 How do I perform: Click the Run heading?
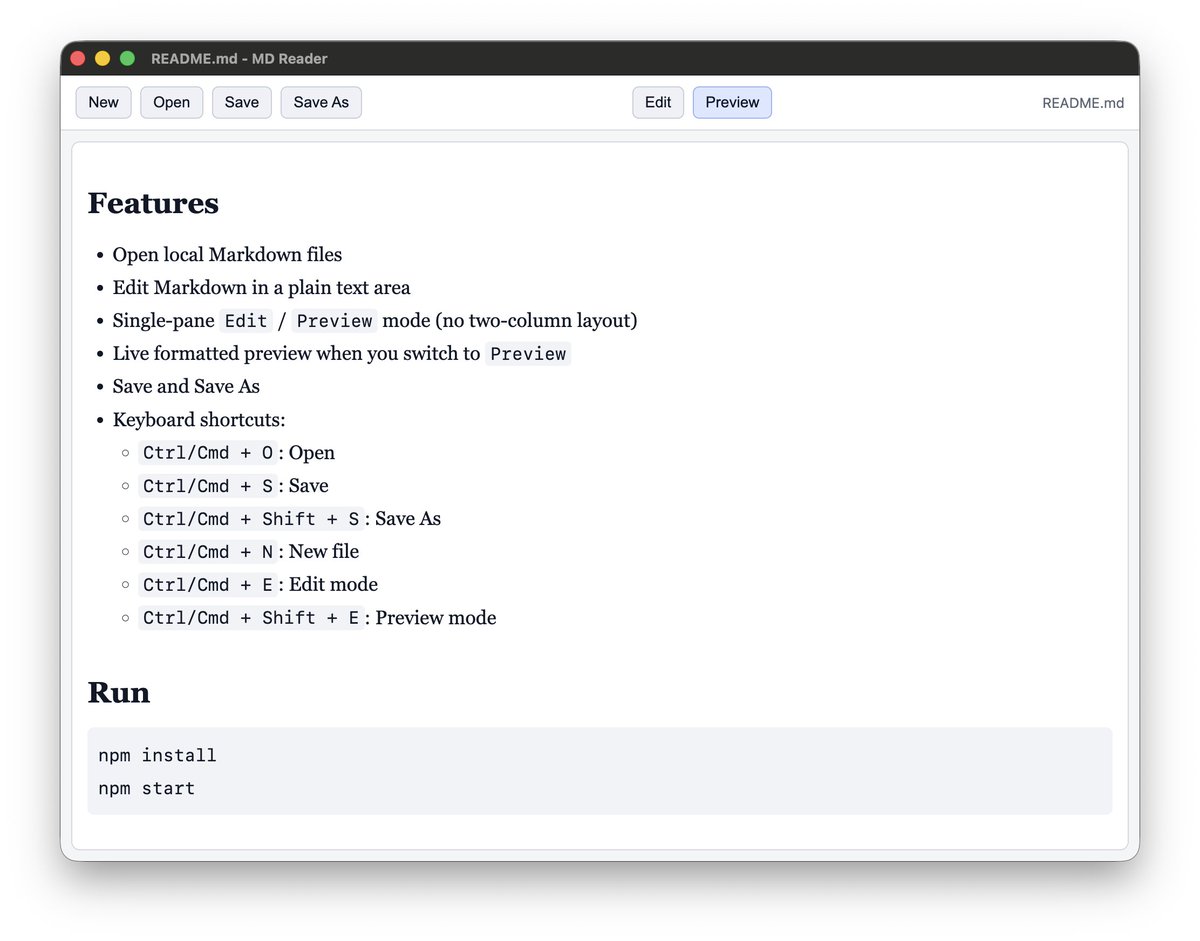click(119, 692)
